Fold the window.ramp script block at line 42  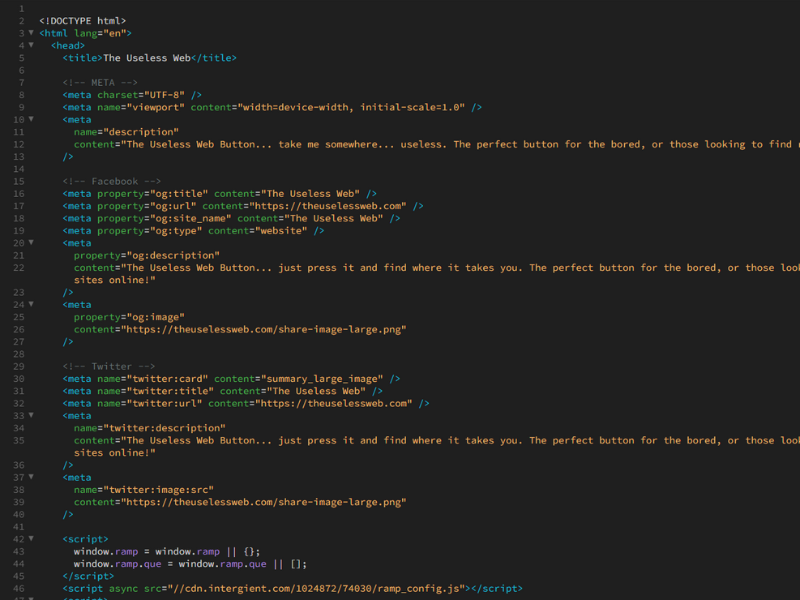tap(30, 539)
